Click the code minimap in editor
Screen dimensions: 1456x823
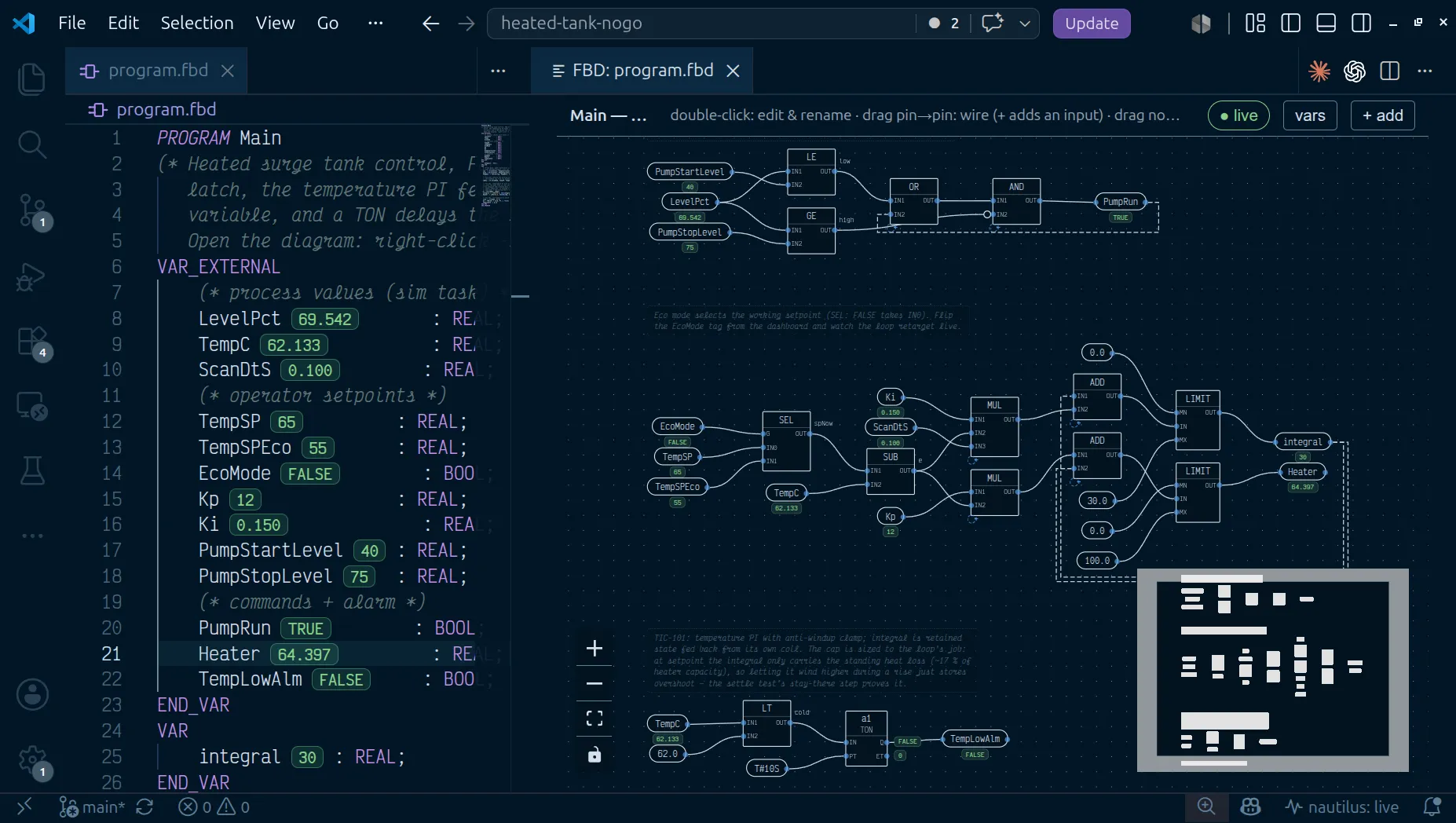(496, 166)
